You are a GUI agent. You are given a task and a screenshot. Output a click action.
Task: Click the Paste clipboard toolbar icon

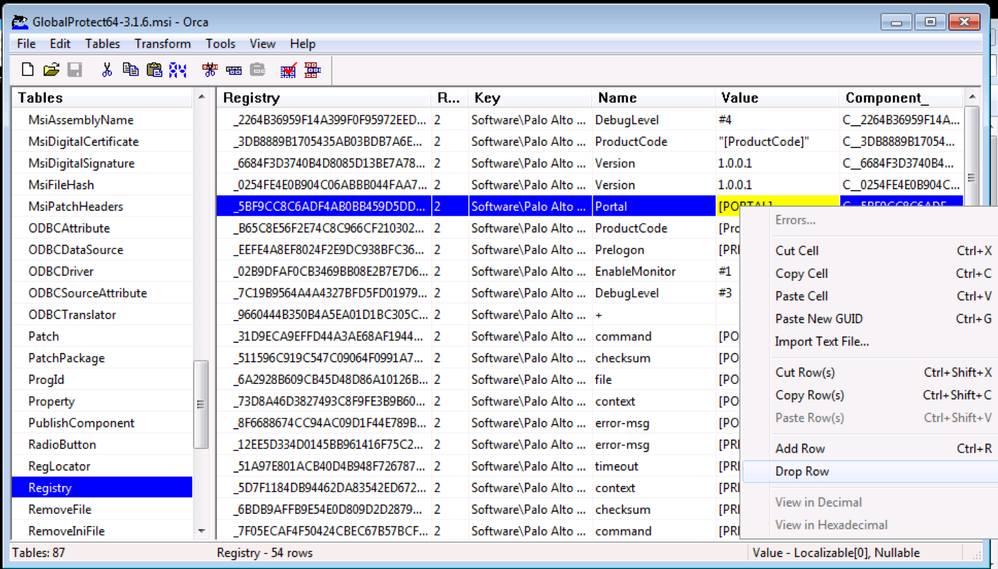(x=154, y=70)
